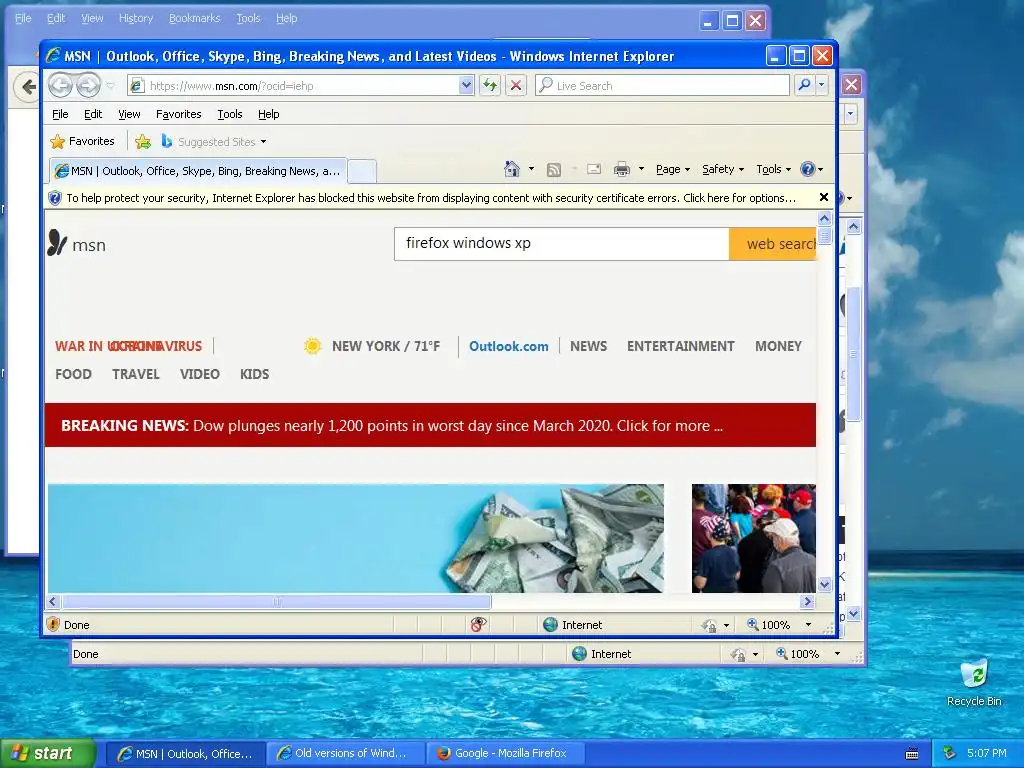Click the keyboard icon in system tray

tap(912, 754)
